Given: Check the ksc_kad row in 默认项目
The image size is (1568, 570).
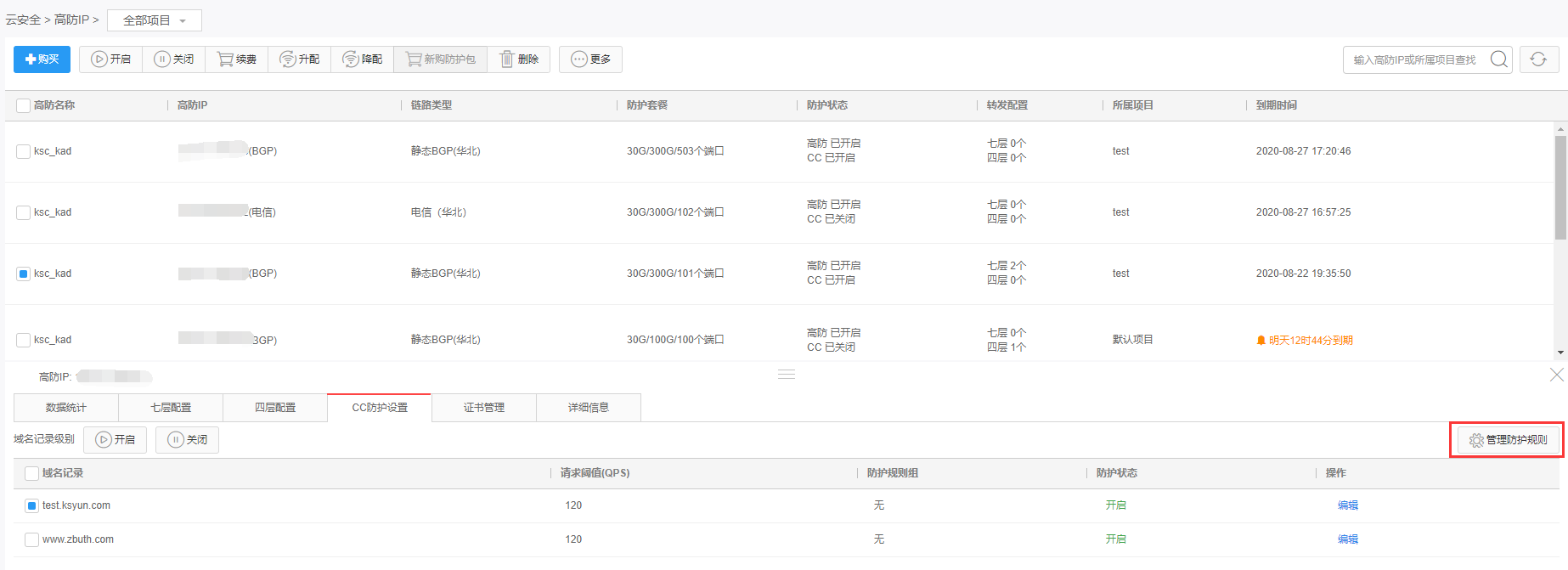Looking at the screenshot, I should [x=24, y=340].
